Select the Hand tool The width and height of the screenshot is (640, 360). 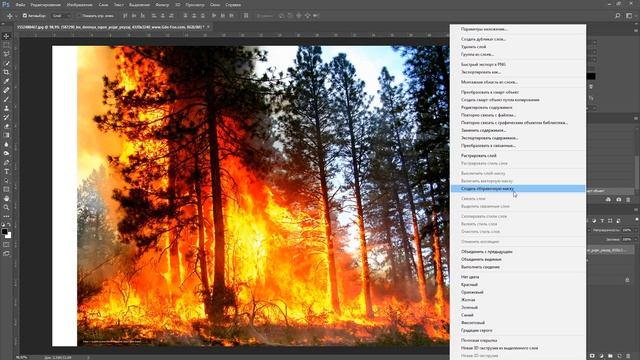pyautogui.click(x=6, y=198)
